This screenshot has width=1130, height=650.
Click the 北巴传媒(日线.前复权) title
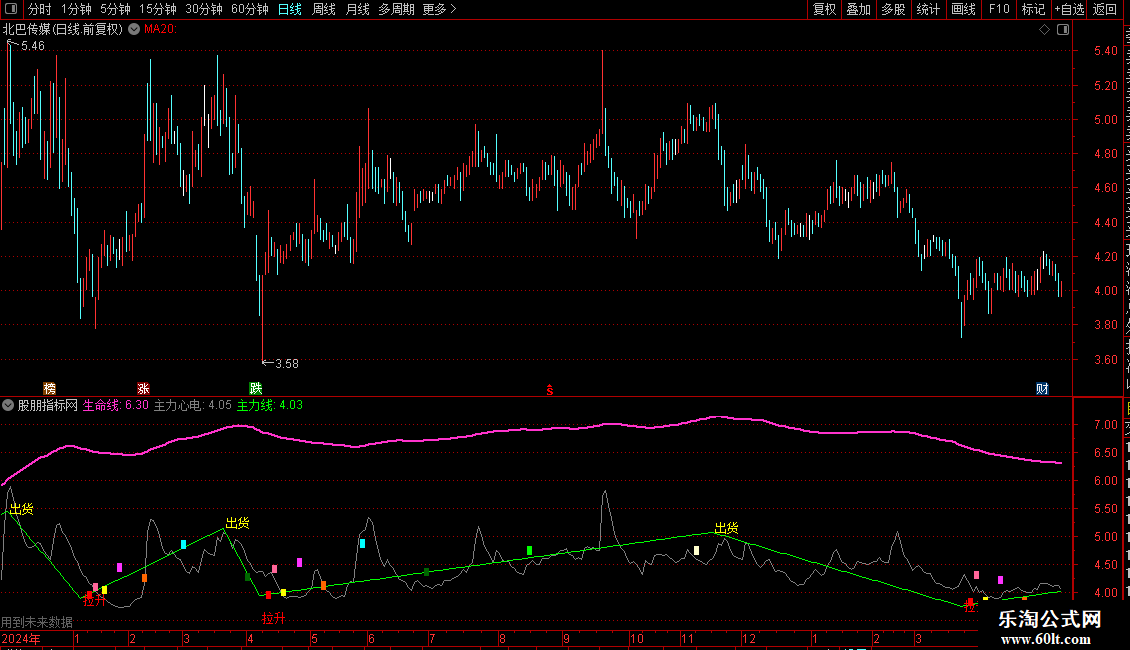63,29
